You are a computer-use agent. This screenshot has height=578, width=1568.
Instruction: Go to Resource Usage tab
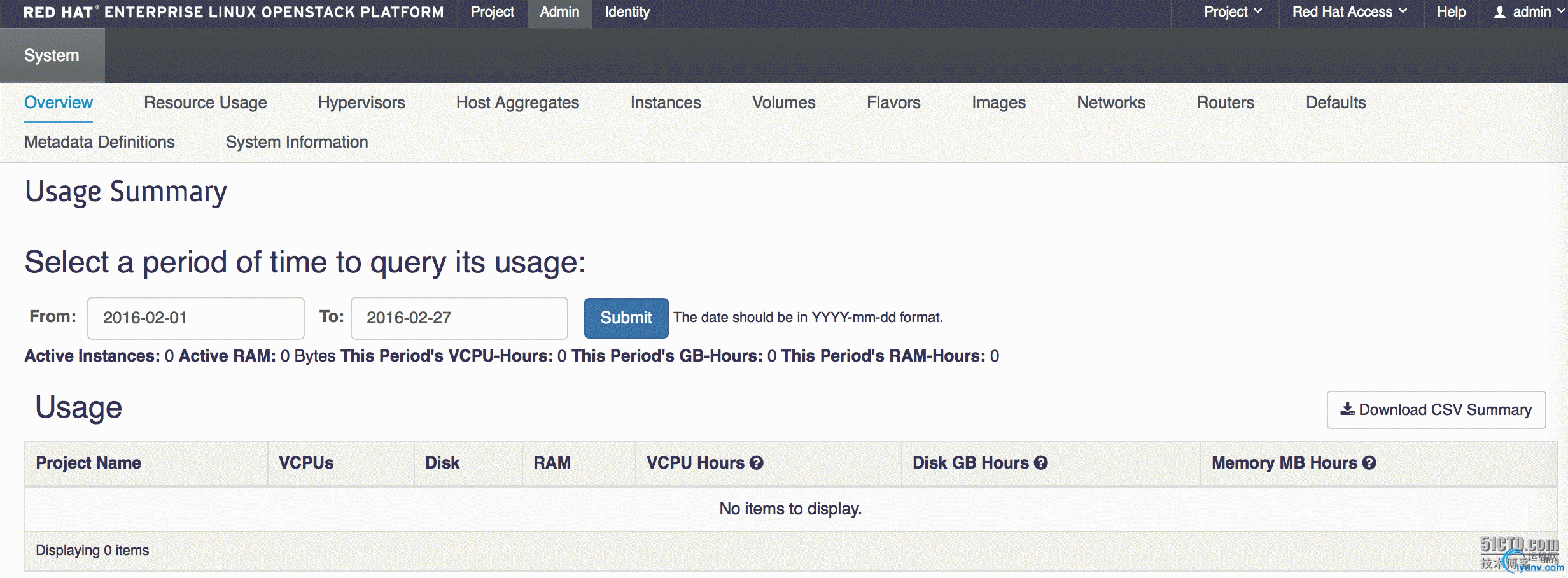[206, 102]
